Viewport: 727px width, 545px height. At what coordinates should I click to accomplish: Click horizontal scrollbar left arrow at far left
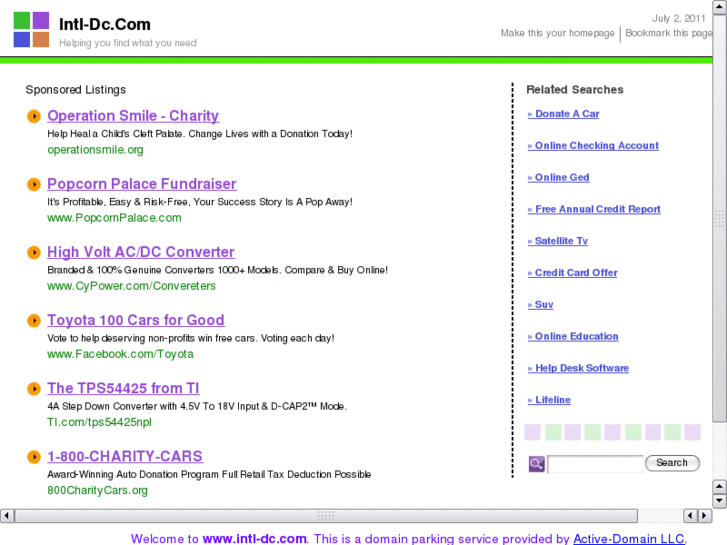(7, 515)
